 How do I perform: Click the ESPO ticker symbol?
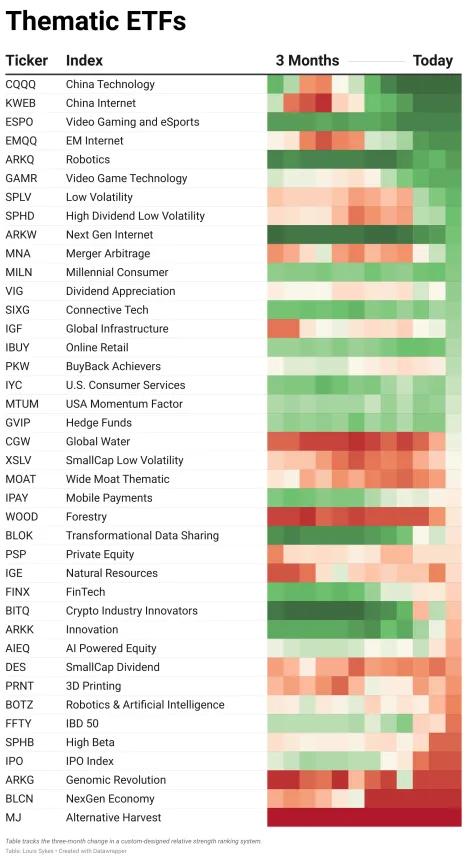point(19,122)
